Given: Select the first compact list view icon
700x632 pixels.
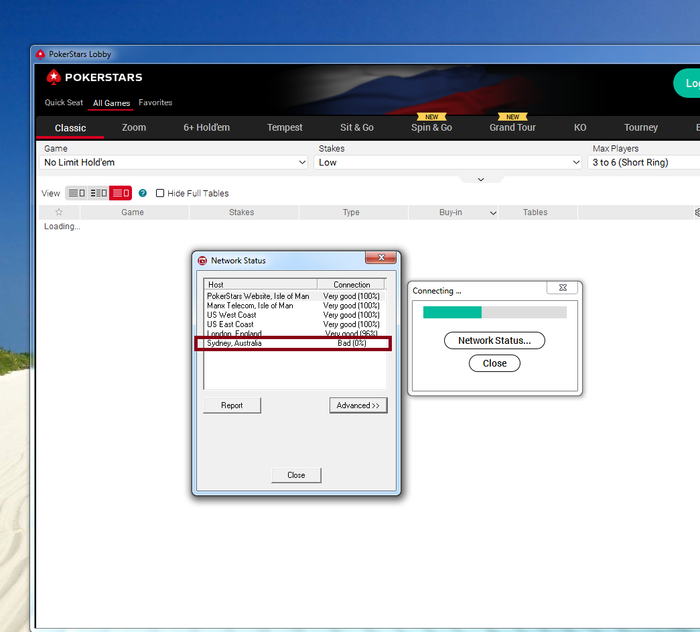Looking at the screenshot, I should pyautogui.click(x=76, y=193).
